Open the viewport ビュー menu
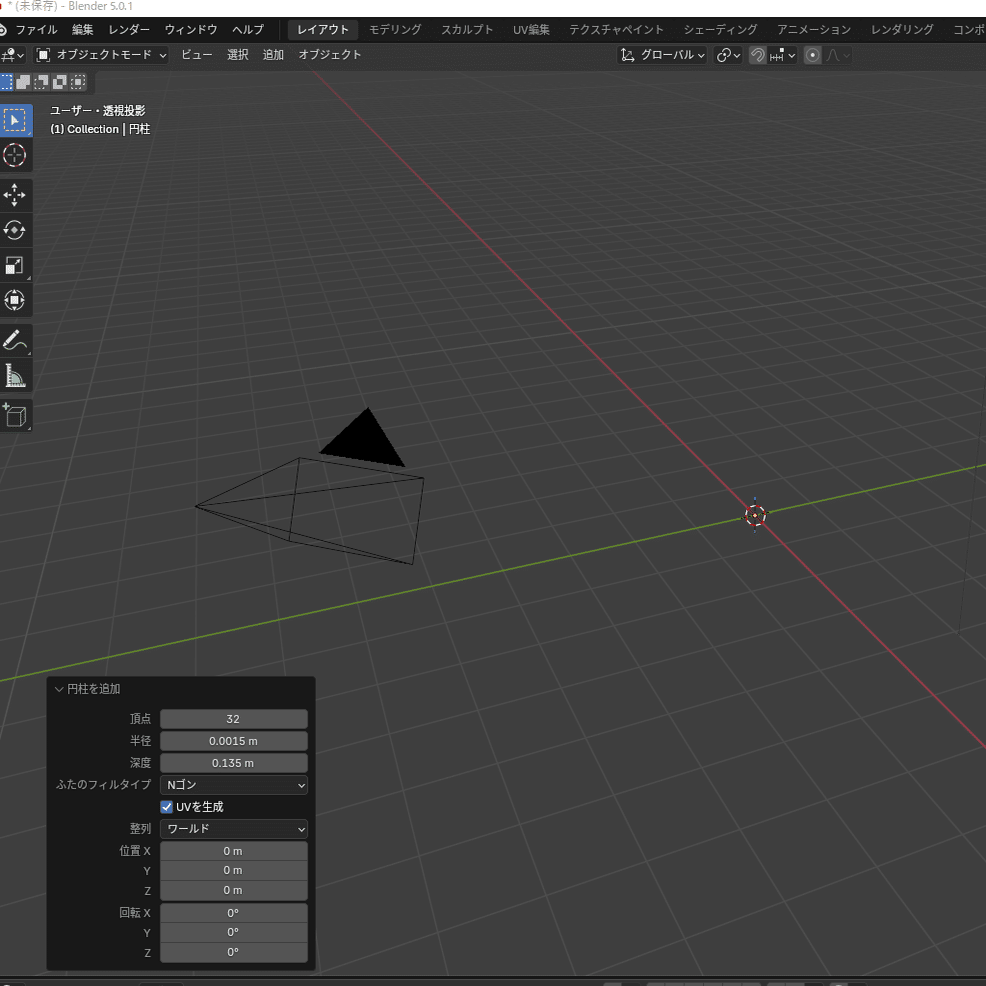986x986 pixels. click(x=197, y=55)
